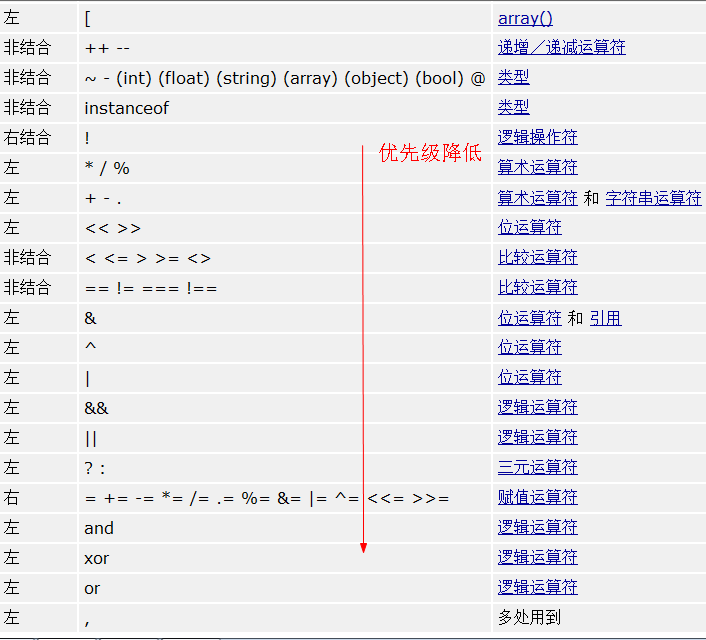The image size is (706, 640).
Task: Click the ^ operator cell
Action: 285,348
